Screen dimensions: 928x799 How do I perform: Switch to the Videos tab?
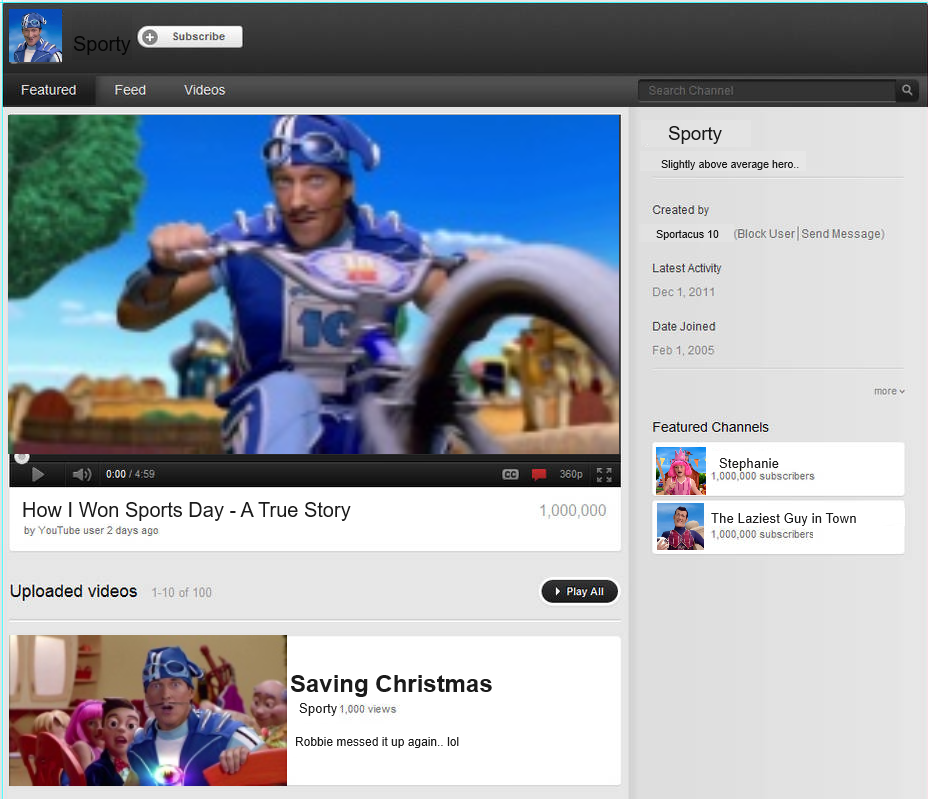204,90
